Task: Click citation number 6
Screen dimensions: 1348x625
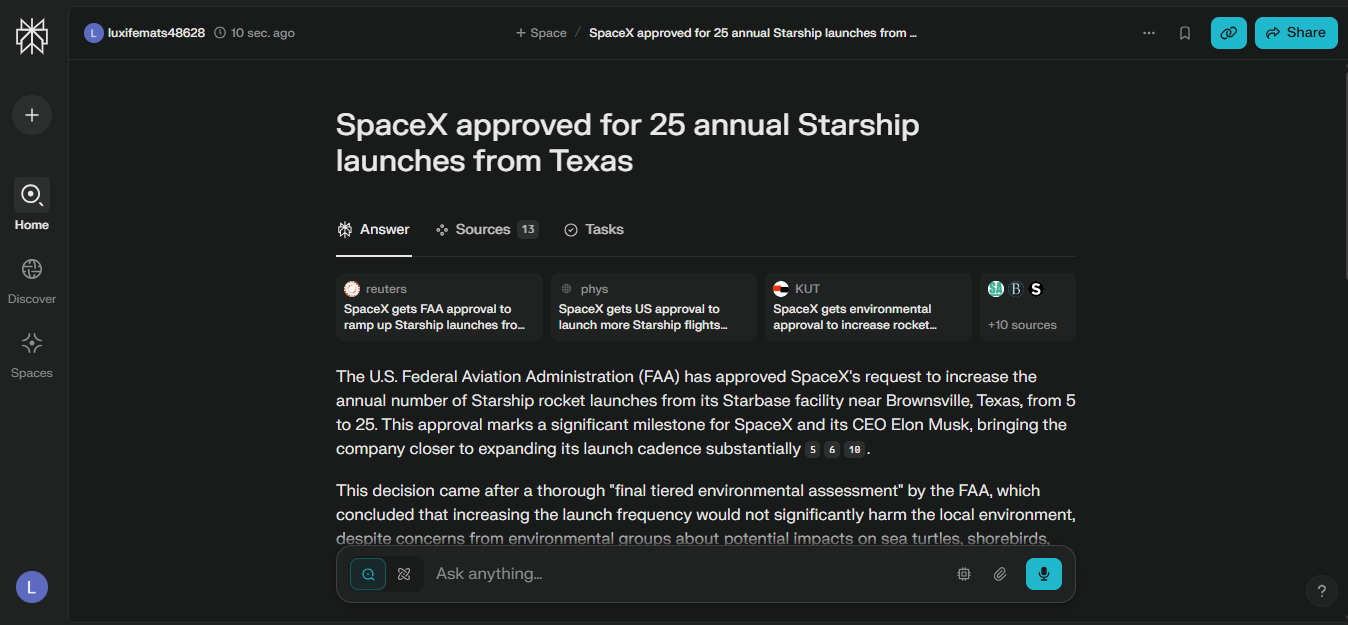Action: click(832, 450)
